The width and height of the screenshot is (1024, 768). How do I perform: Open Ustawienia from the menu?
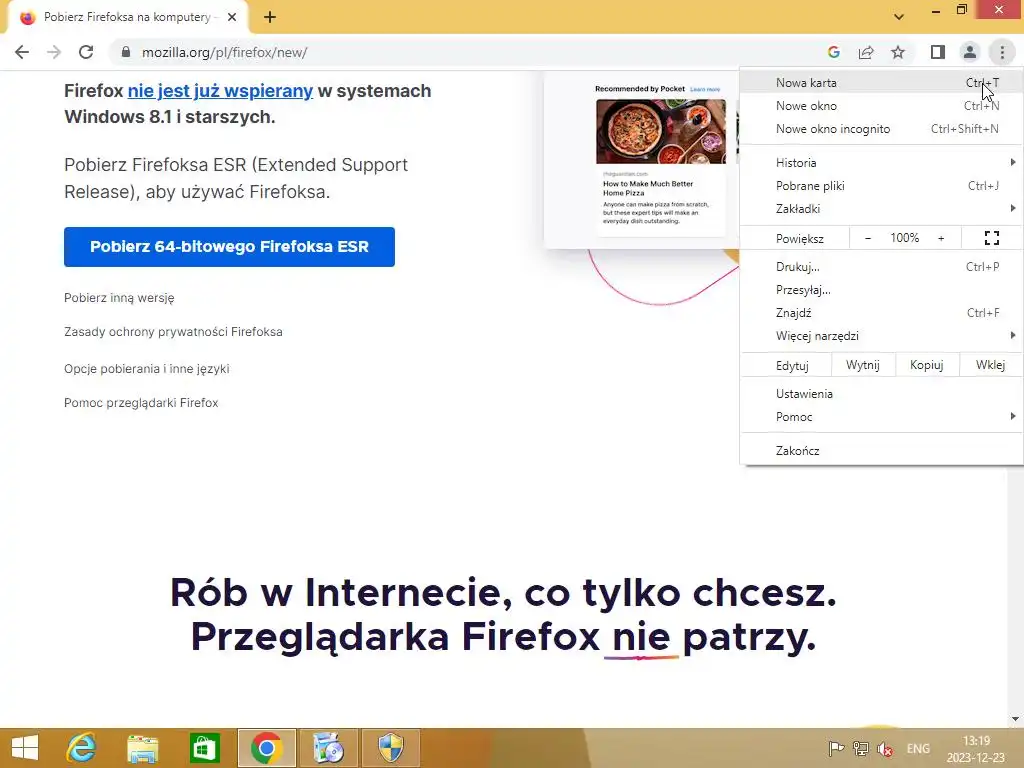882,394
